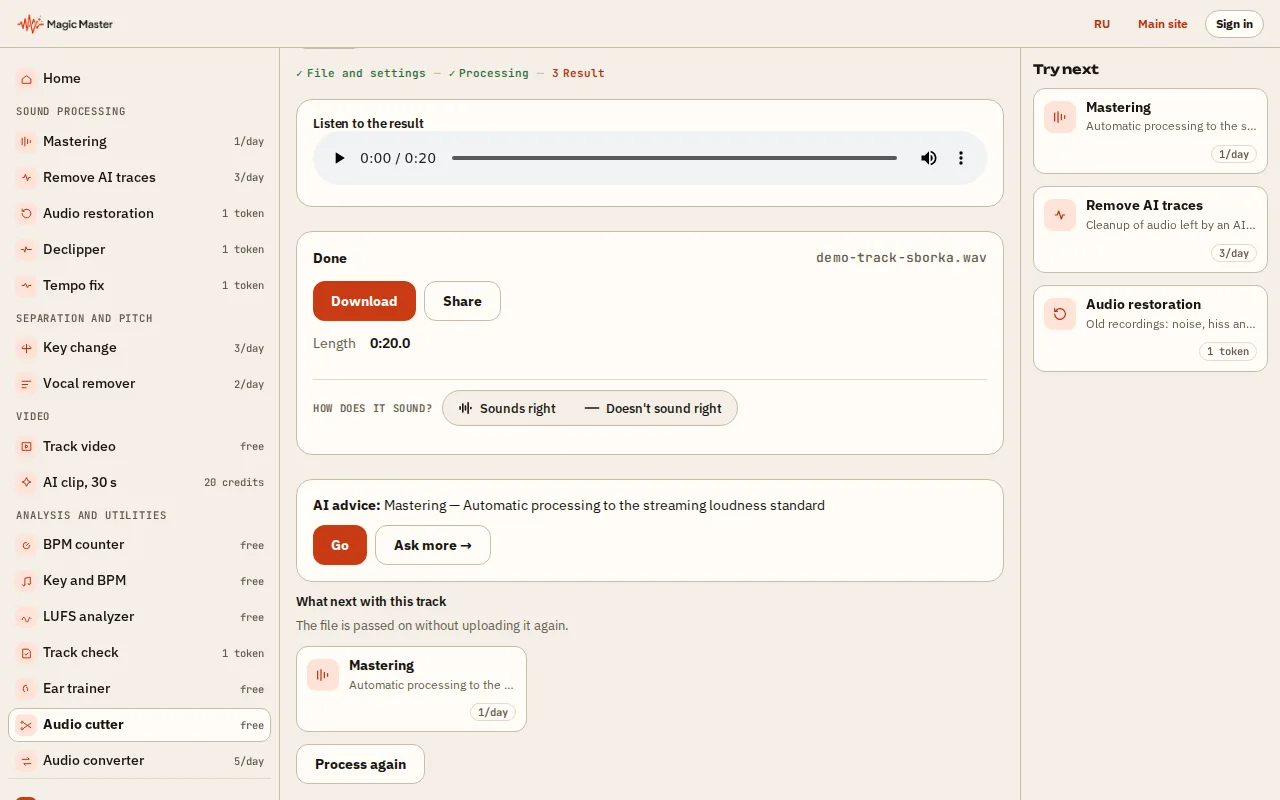Open the BPM counter utility
This screenshot has width=1280, height=800.
pyautogui.click(x=139, y=545)
